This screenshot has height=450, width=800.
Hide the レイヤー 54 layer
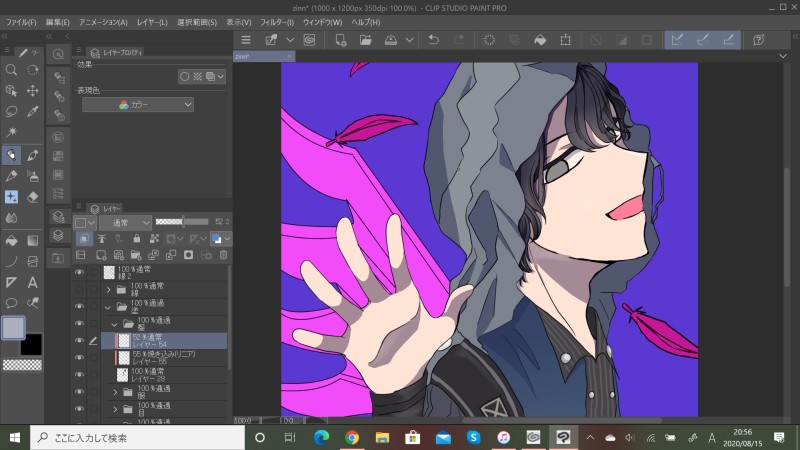(x=79, y=341)
